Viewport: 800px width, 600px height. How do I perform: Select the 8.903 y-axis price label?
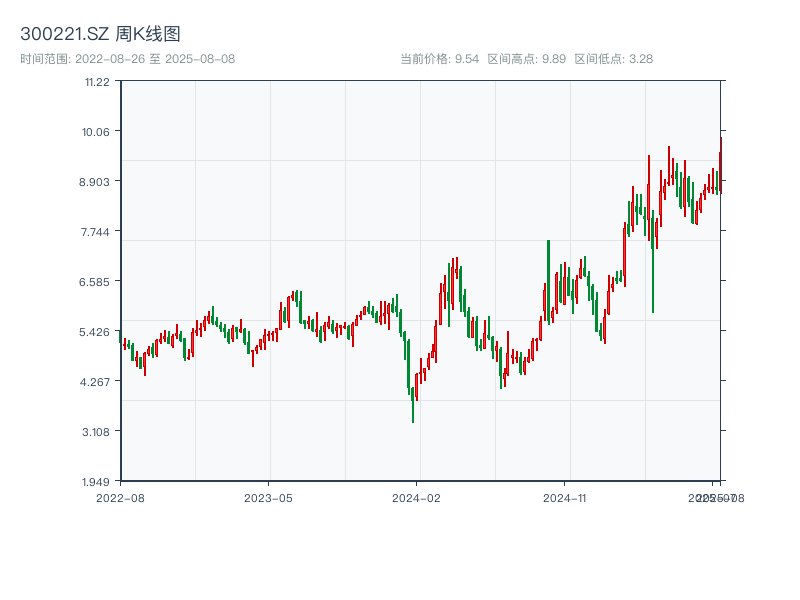pyautogui.click(x=95, y=182)
